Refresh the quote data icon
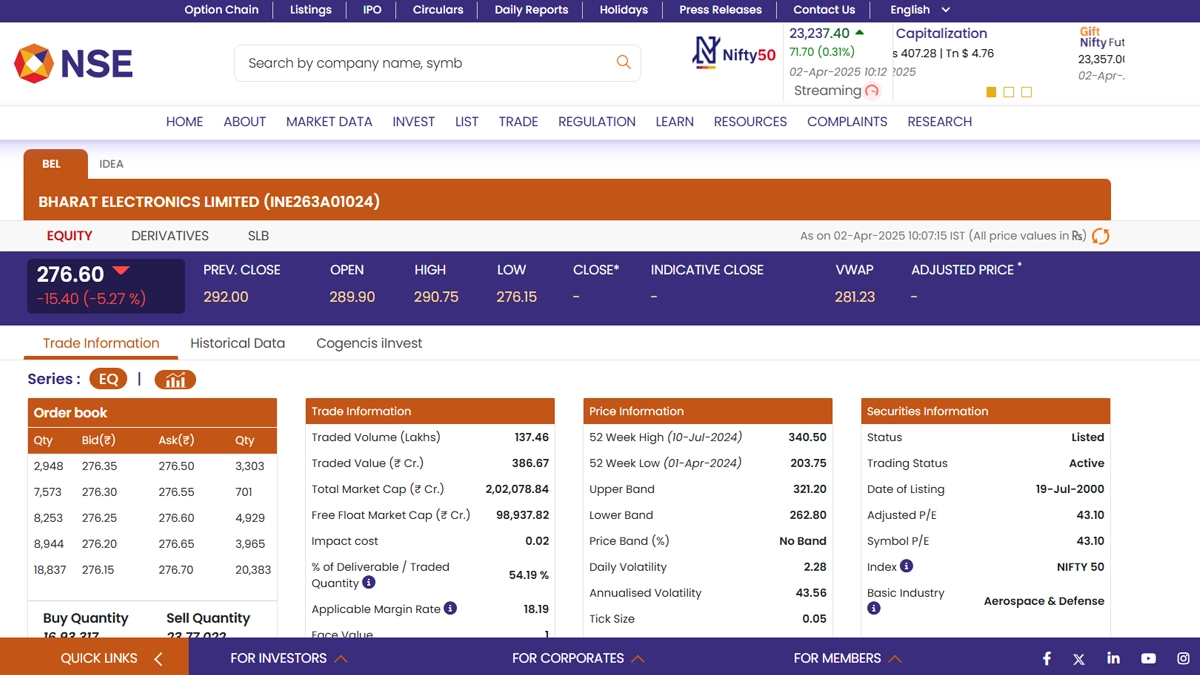The width and height of the screenshot is (1200, 675). tap(1100, 236)
